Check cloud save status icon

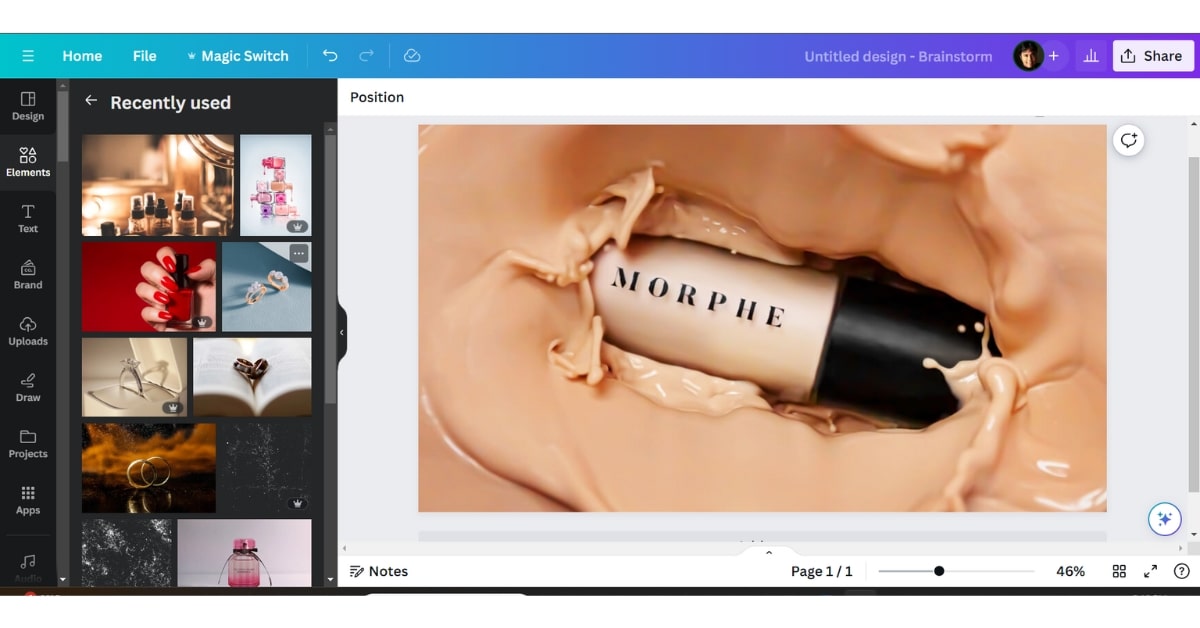point(412,56)
